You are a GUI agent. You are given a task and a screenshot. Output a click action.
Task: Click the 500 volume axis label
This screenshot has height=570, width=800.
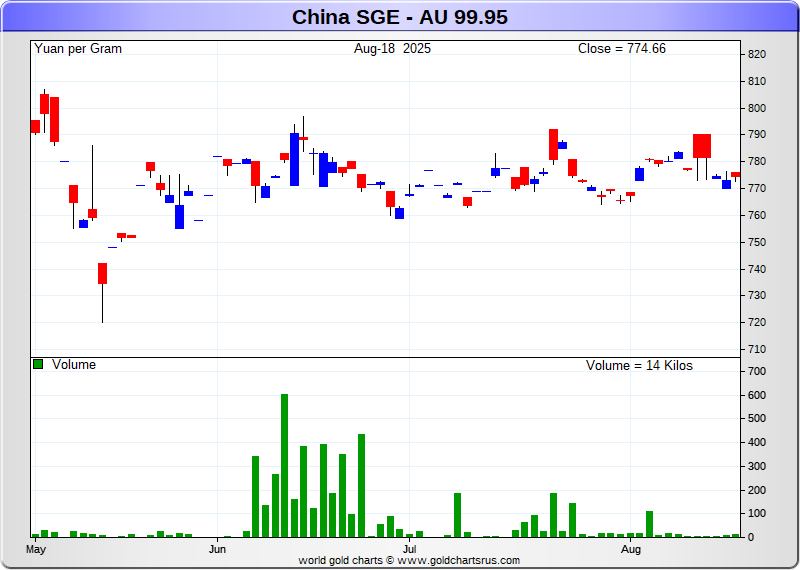(757, 418)
